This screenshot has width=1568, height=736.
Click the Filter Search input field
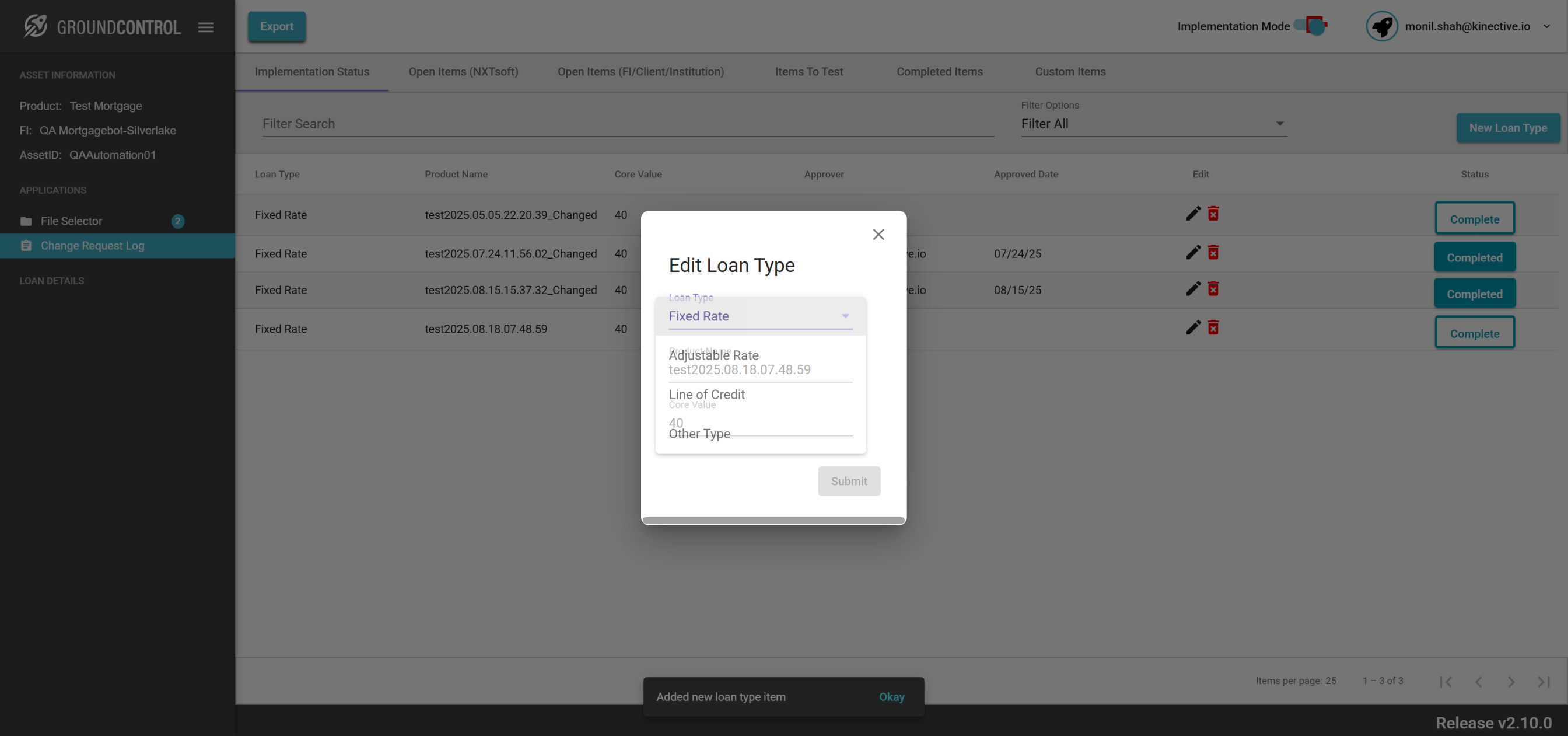[628, 124]
